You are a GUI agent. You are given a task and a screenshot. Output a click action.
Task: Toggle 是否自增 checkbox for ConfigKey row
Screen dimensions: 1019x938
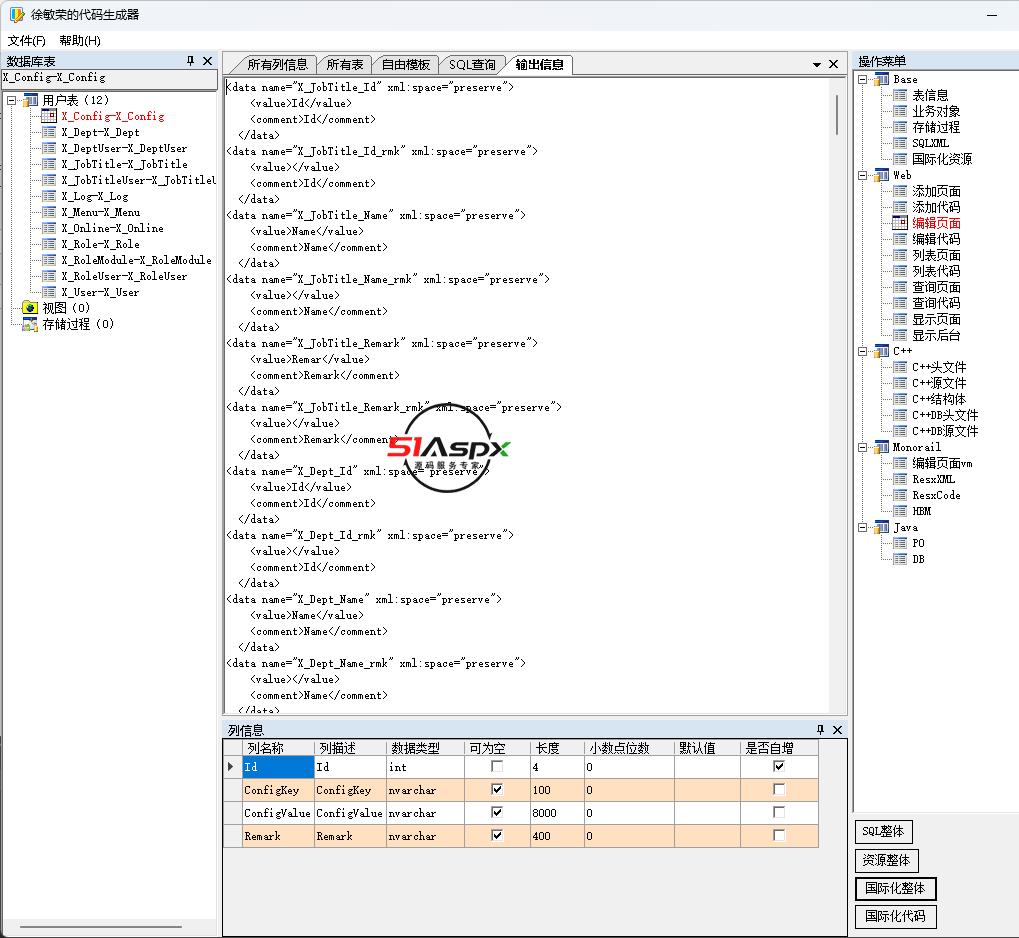(x=779, y=789)
